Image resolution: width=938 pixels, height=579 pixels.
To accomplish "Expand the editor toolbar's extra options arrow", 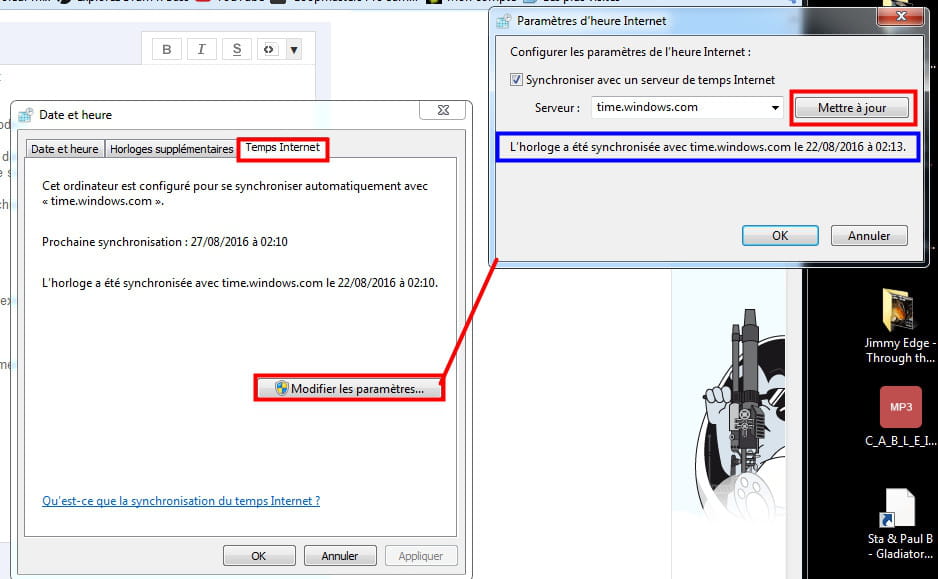I will [294, 50].
